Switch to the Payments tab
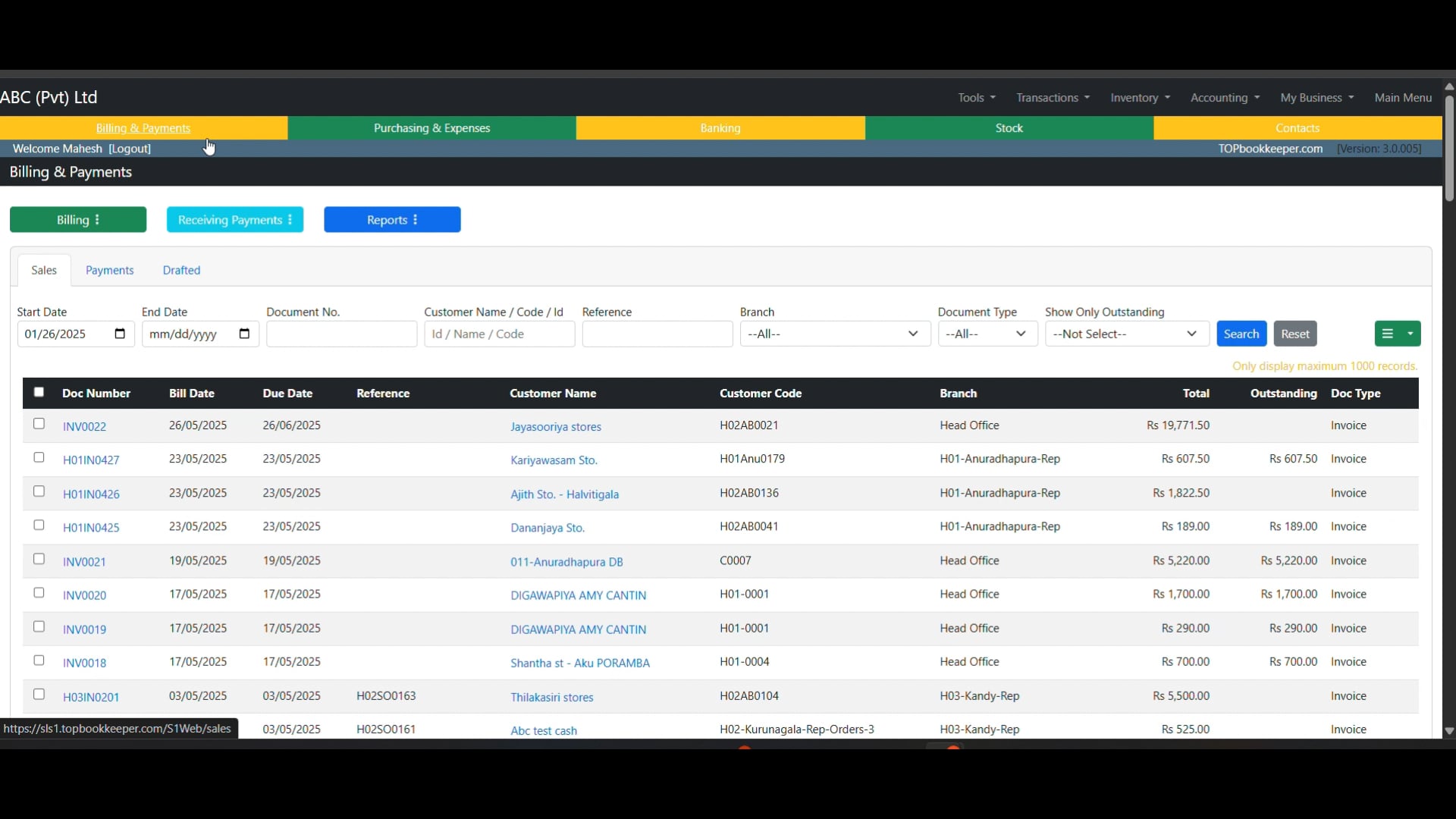Image resolution: width=1456 pixels, height=819 pixels. pyautogui.click(x=110, y=270)
